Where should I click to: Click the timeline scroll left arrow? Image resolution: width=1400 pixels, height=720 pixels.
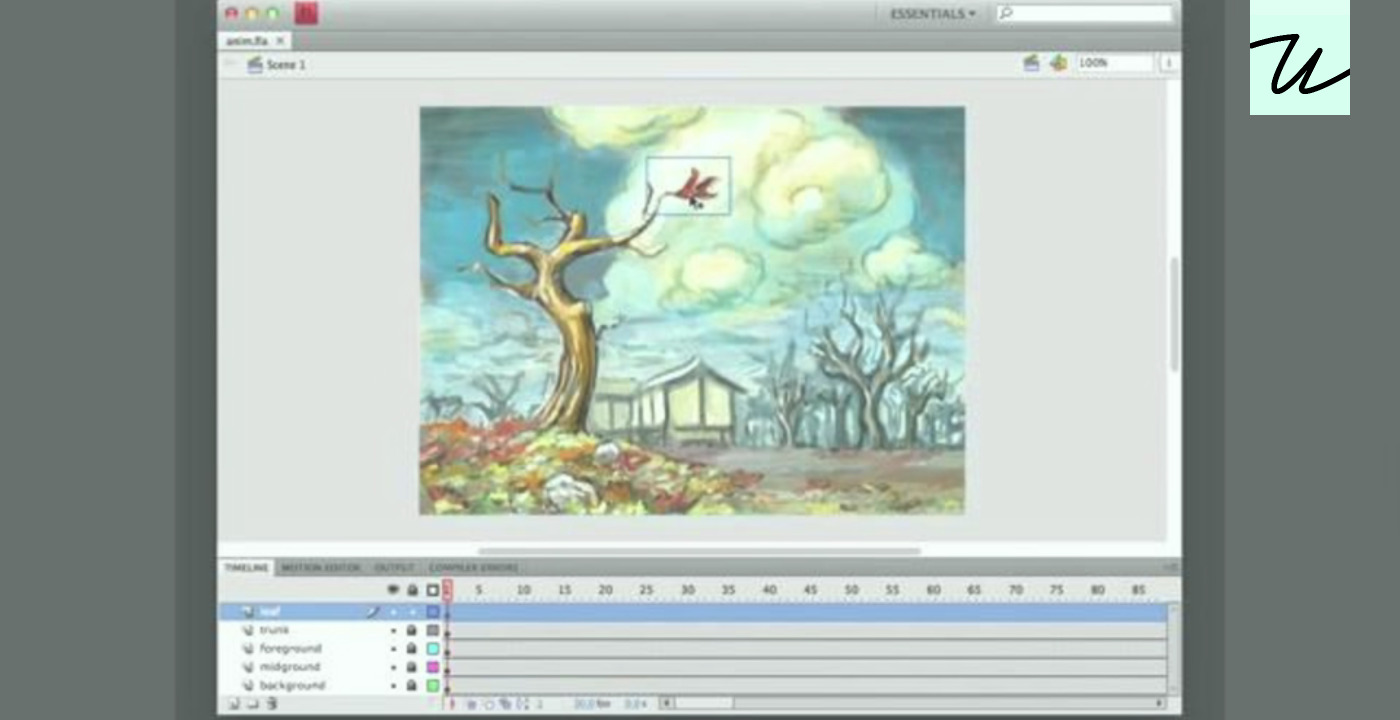coord(667,704)
